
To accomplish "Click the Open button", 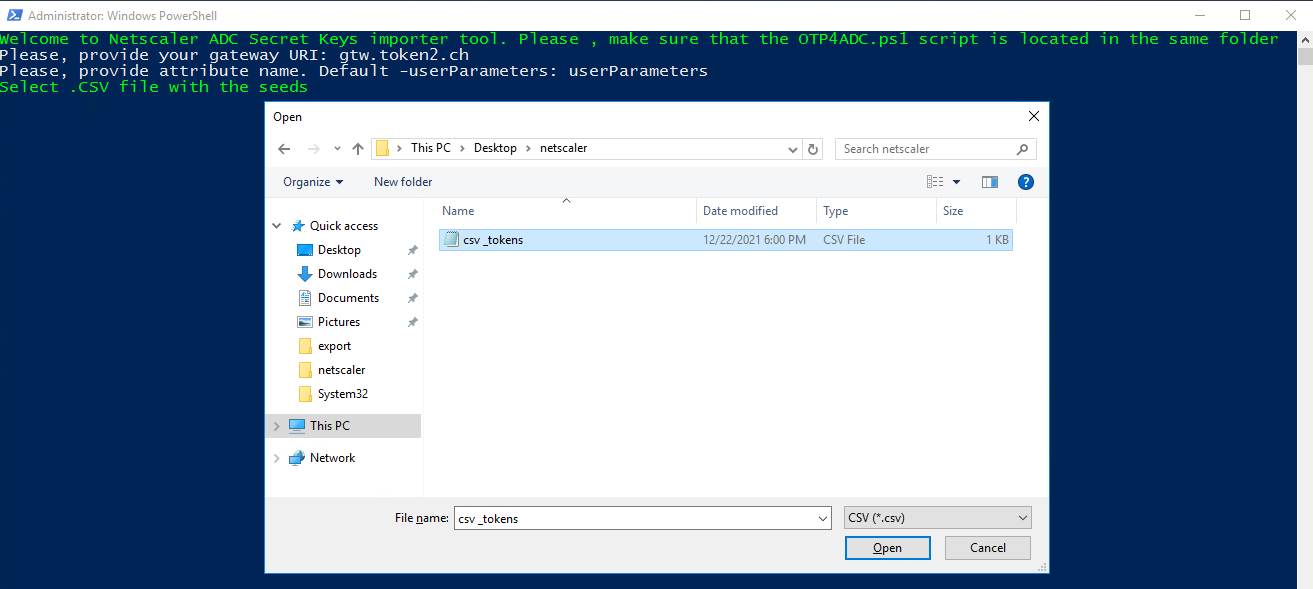I will click(x=888, y=548).
